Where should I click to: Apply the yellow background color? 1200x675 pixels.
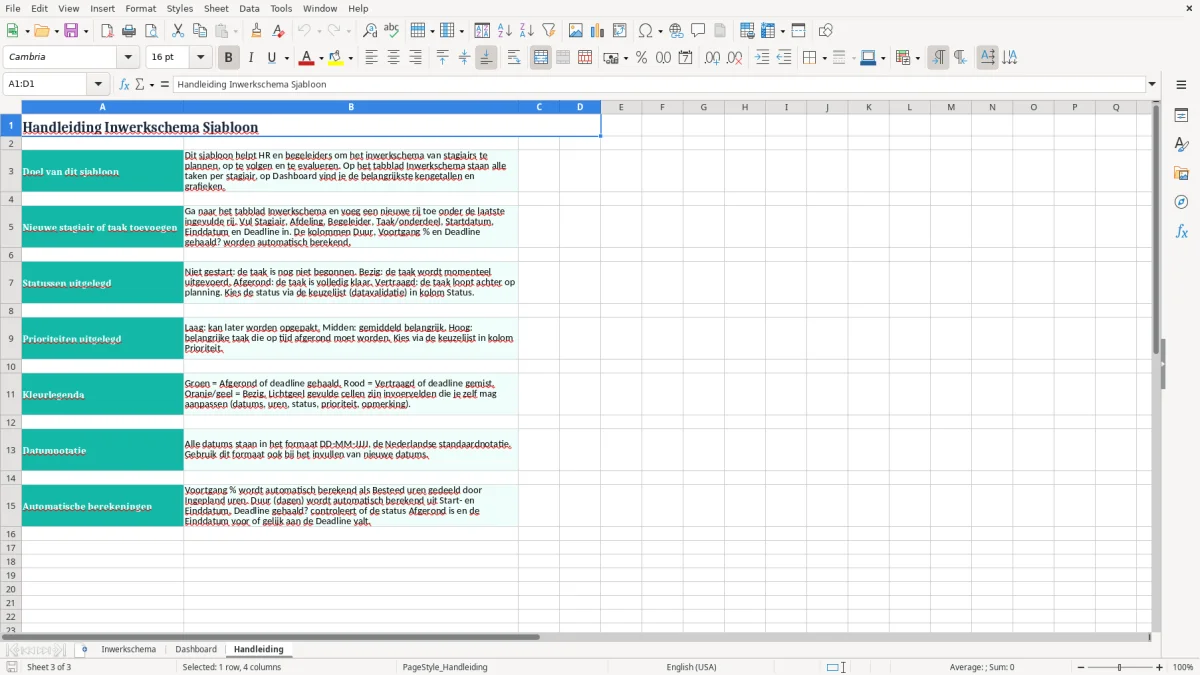point(336,58)
